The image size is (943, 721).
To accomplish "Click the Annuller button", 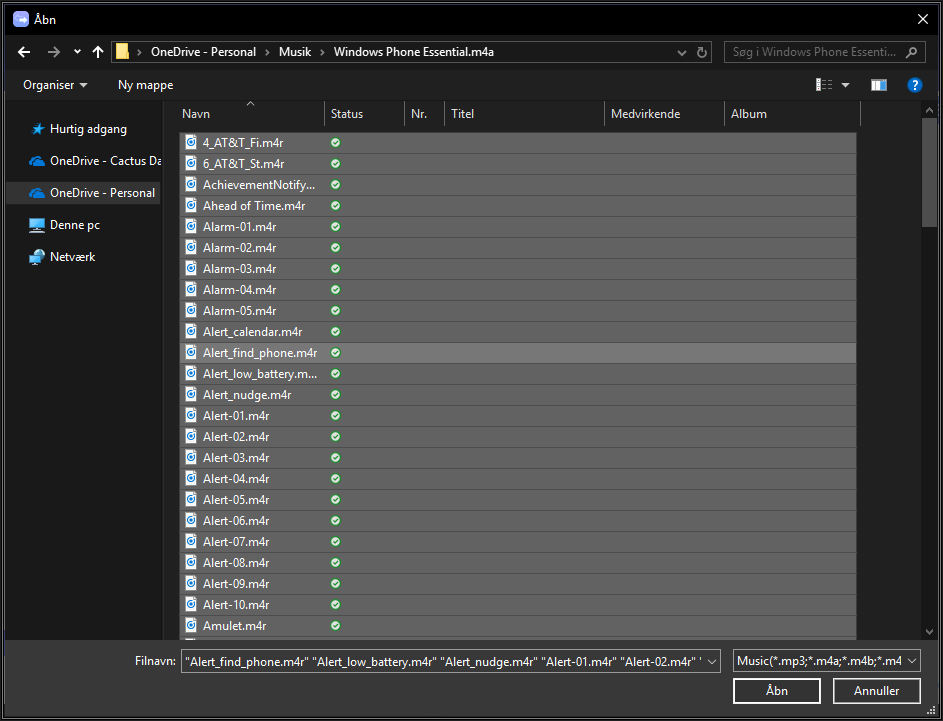I will click(876, 691).
